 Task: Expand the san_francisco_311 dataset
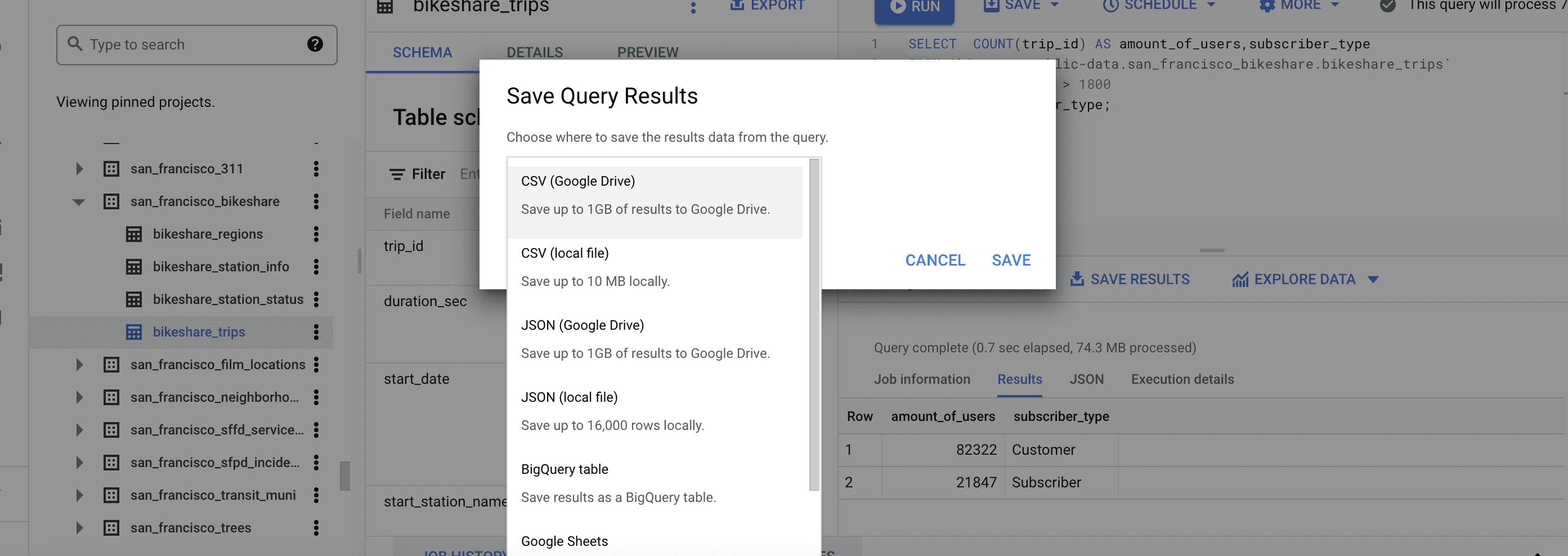[x=79, y=168]
